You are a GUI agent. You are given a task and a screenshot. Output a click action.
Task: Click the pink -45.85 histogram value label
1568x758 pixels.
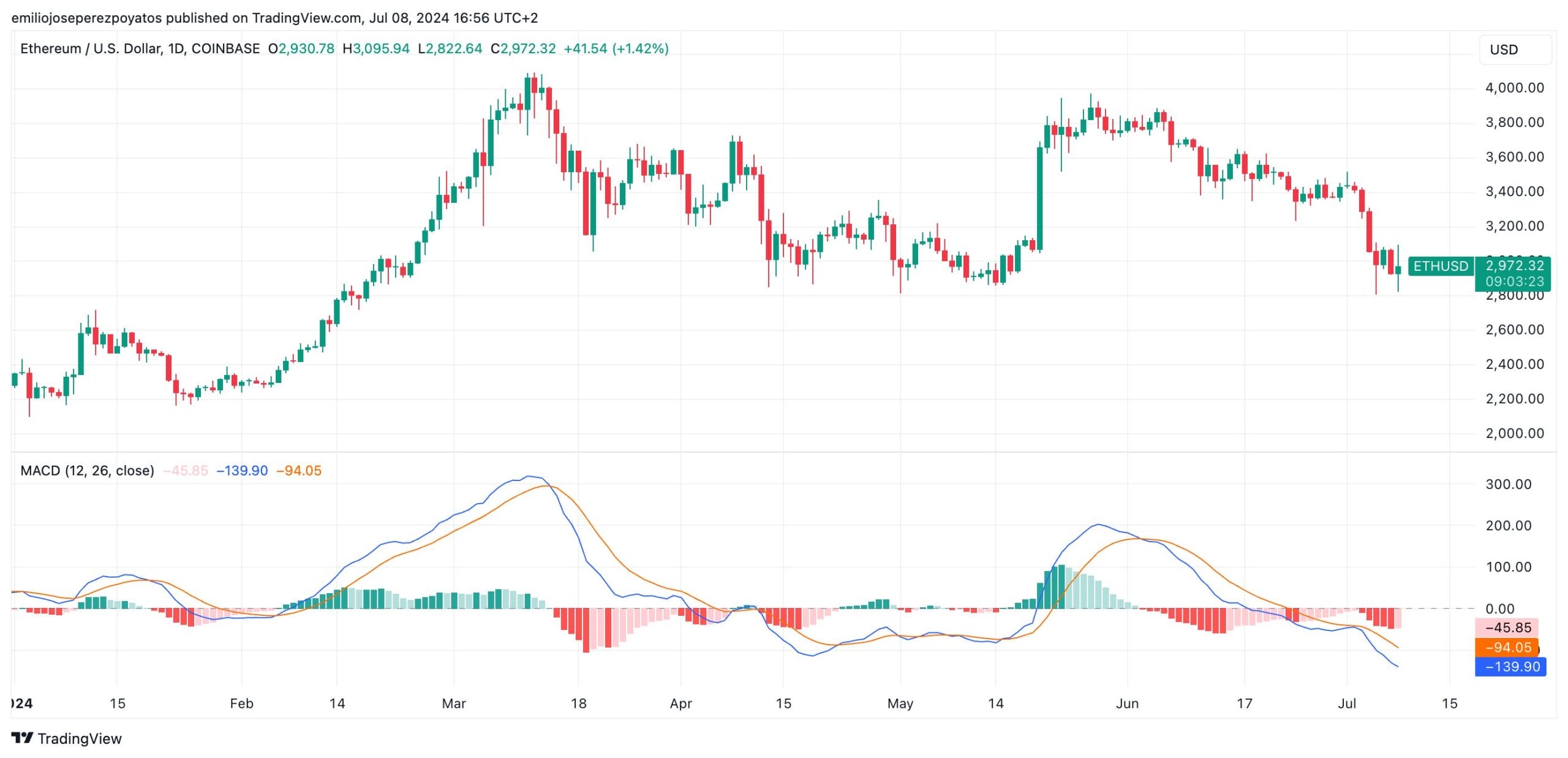[x=1506, y=627]
